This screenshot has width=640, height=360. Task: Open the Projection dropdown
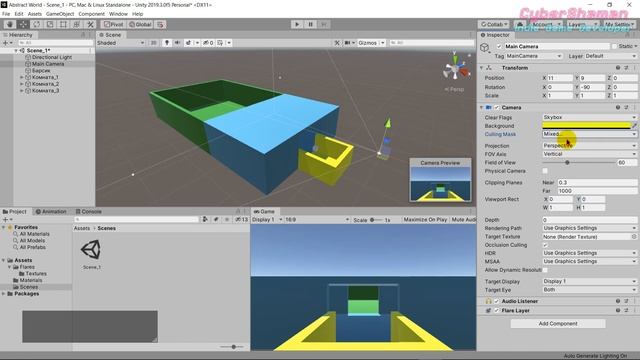589,146
